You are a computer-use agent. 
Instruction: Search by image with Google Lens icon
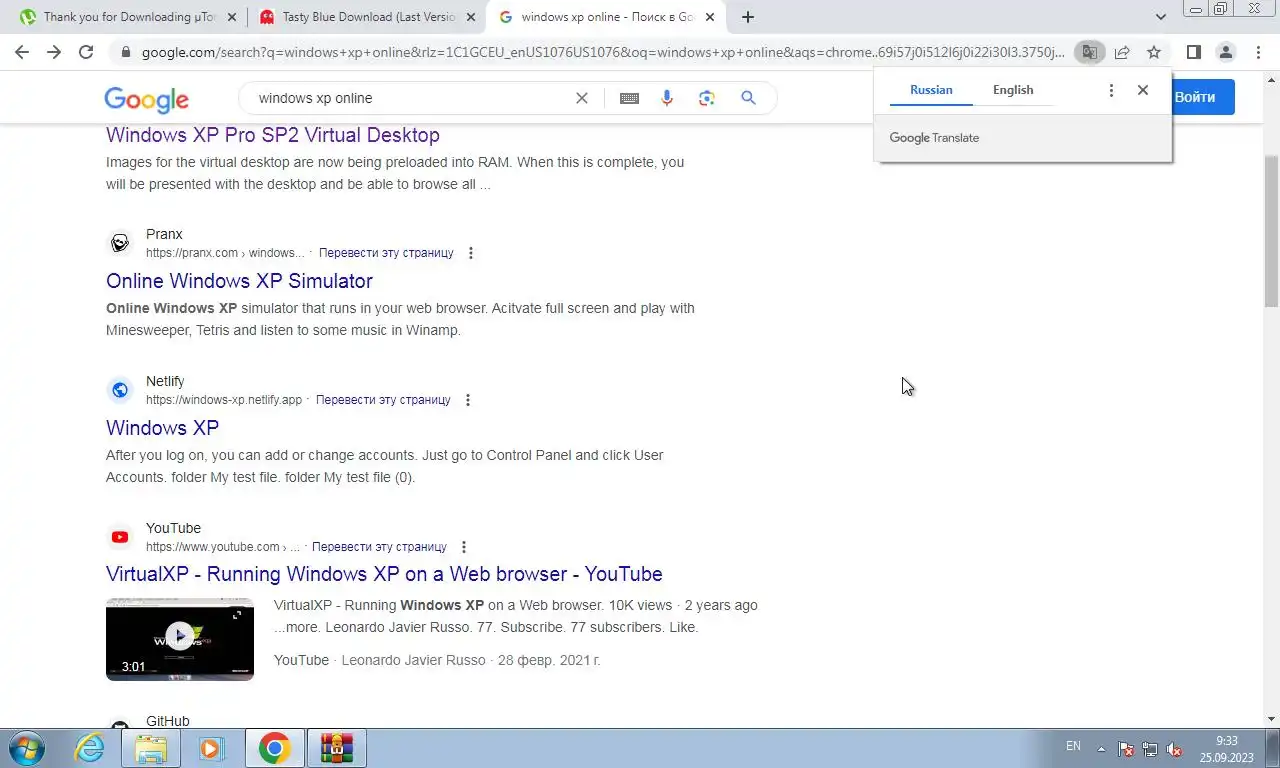(x=707, y=98)
